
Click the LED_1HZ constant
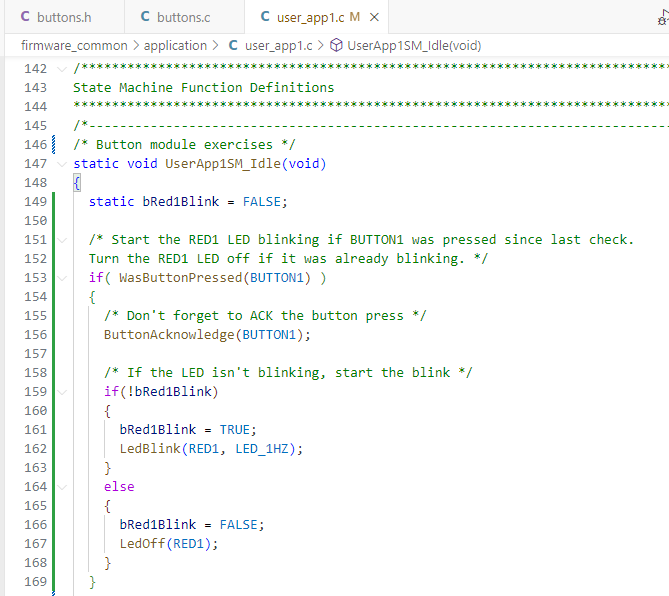262,449
